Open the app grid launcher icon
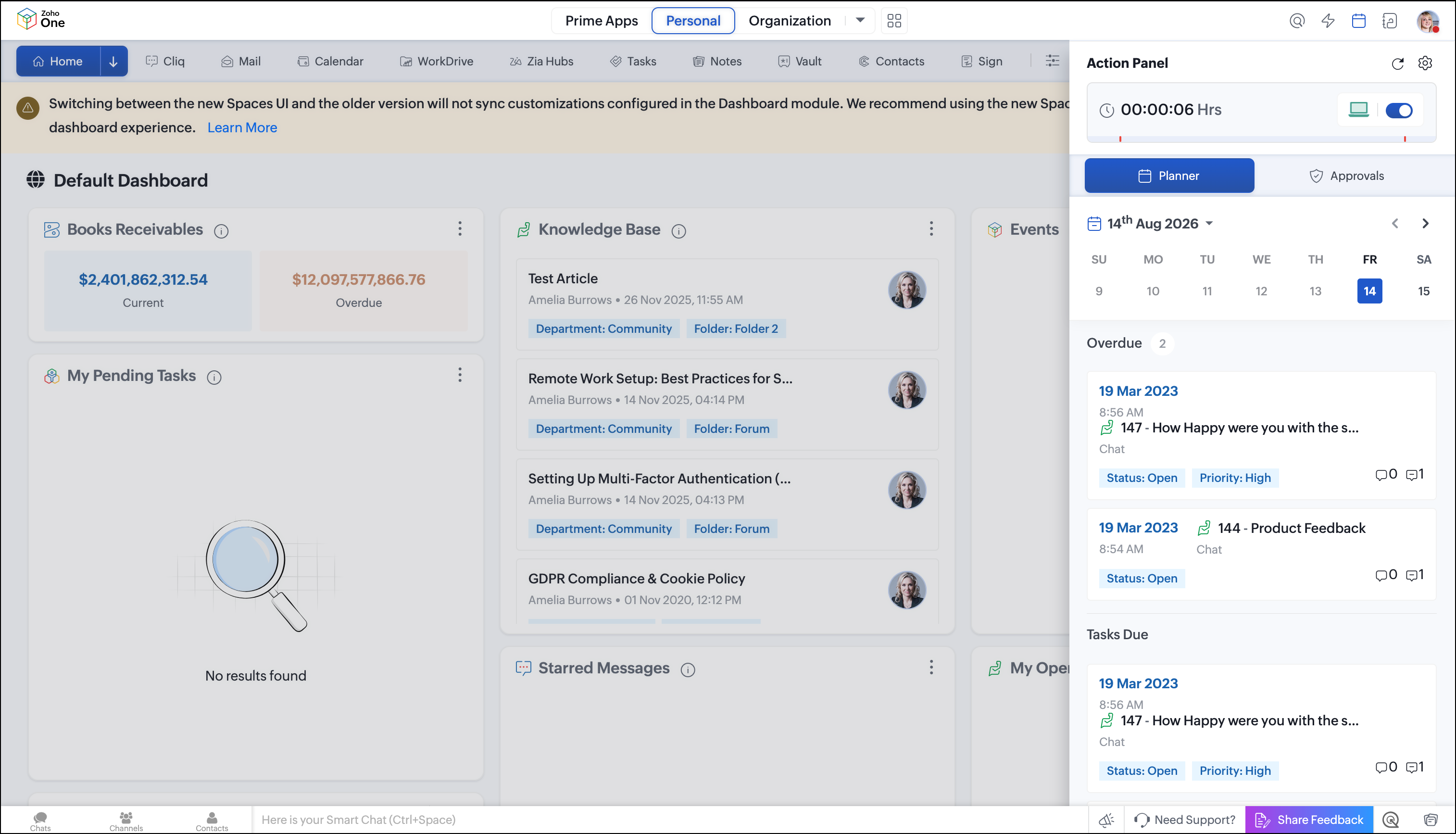Viewport: 1456px width, 834px height. [894, 21]
